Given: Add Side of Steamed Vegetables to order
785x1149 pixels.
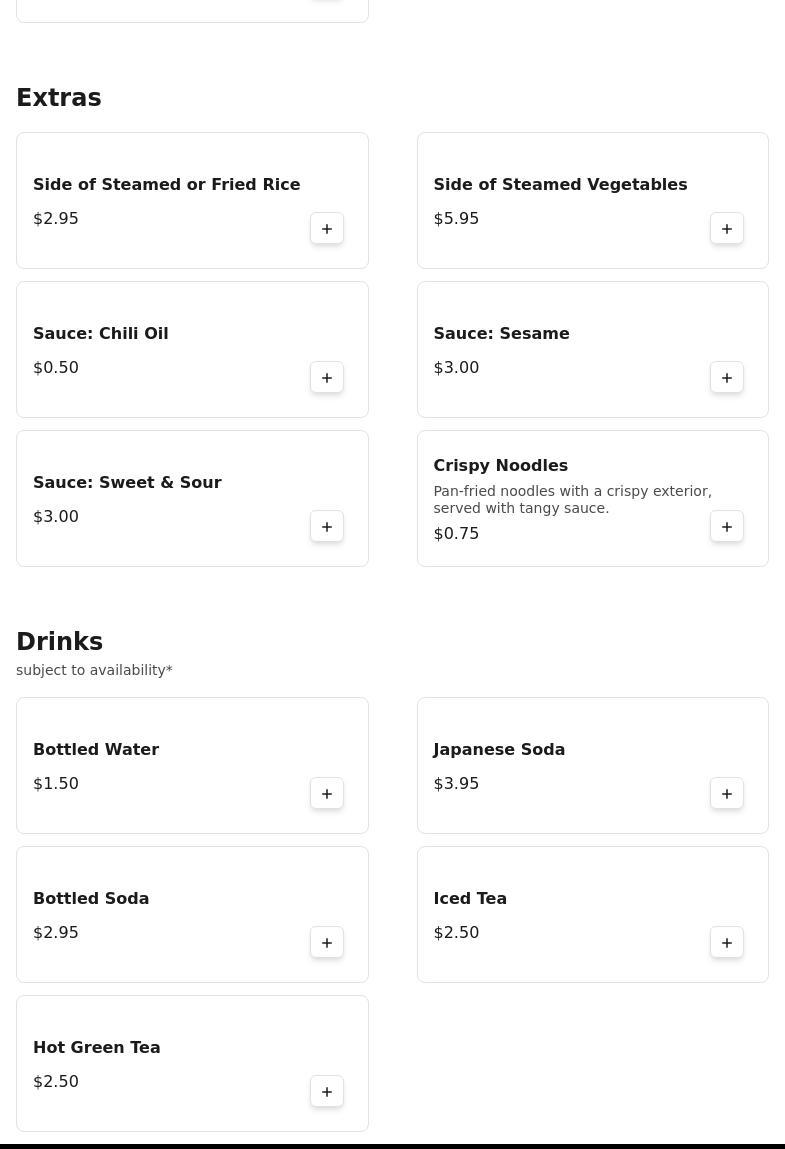Looking at the screenshot, I should click(x=727, y=229).
